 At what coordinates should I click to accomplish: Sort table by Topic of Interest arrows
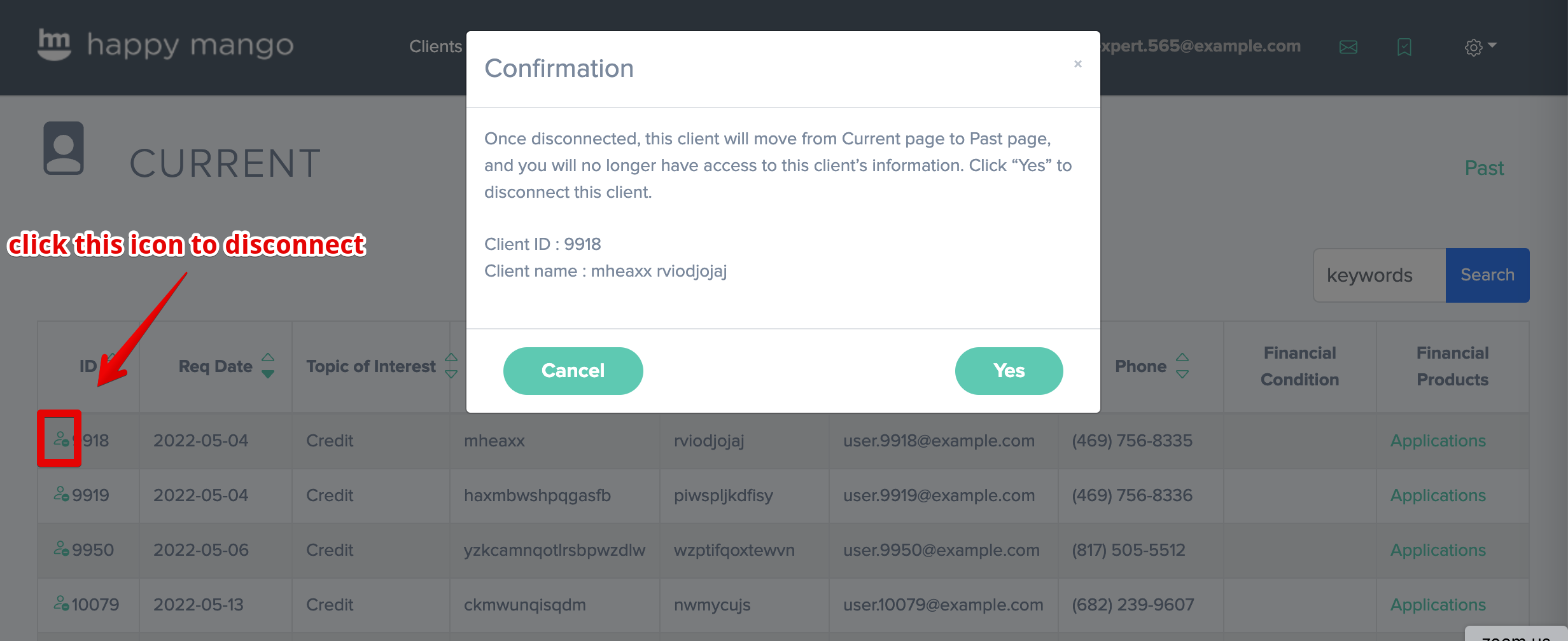click(451, 366)
